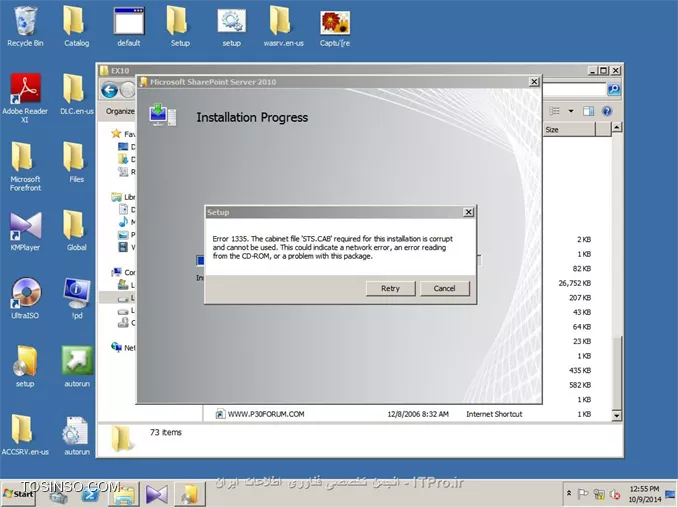Open the Organize menu in Explorer
678x508 pixels.
120,112
